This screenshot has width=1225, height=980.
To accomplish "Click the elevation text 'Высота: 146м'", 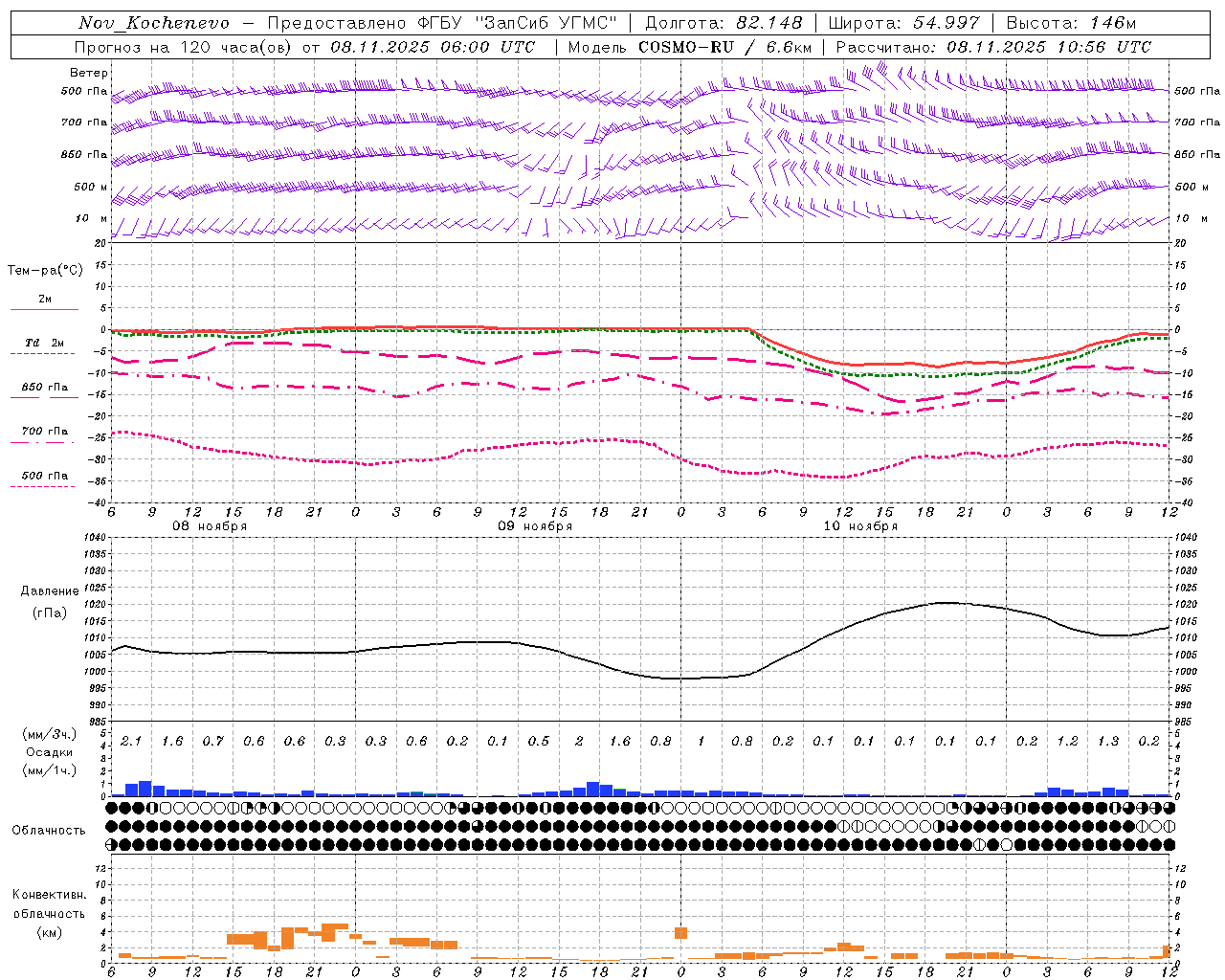I will tap(1071, 23).
